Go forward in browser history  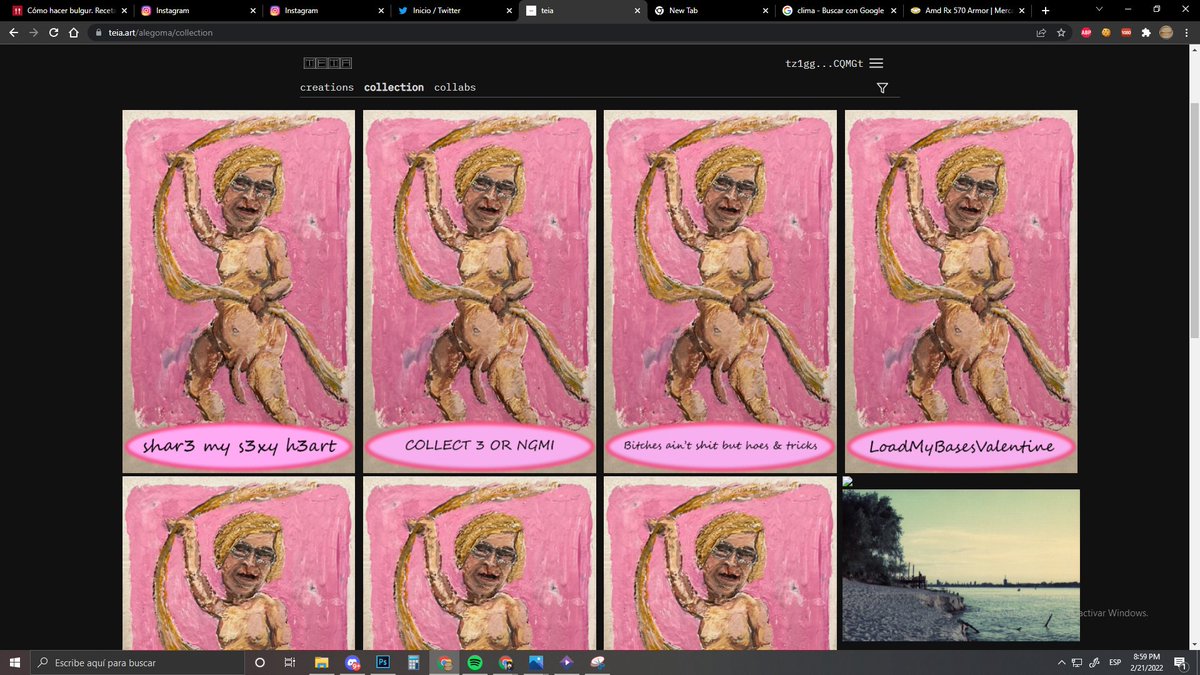(35, 32)
